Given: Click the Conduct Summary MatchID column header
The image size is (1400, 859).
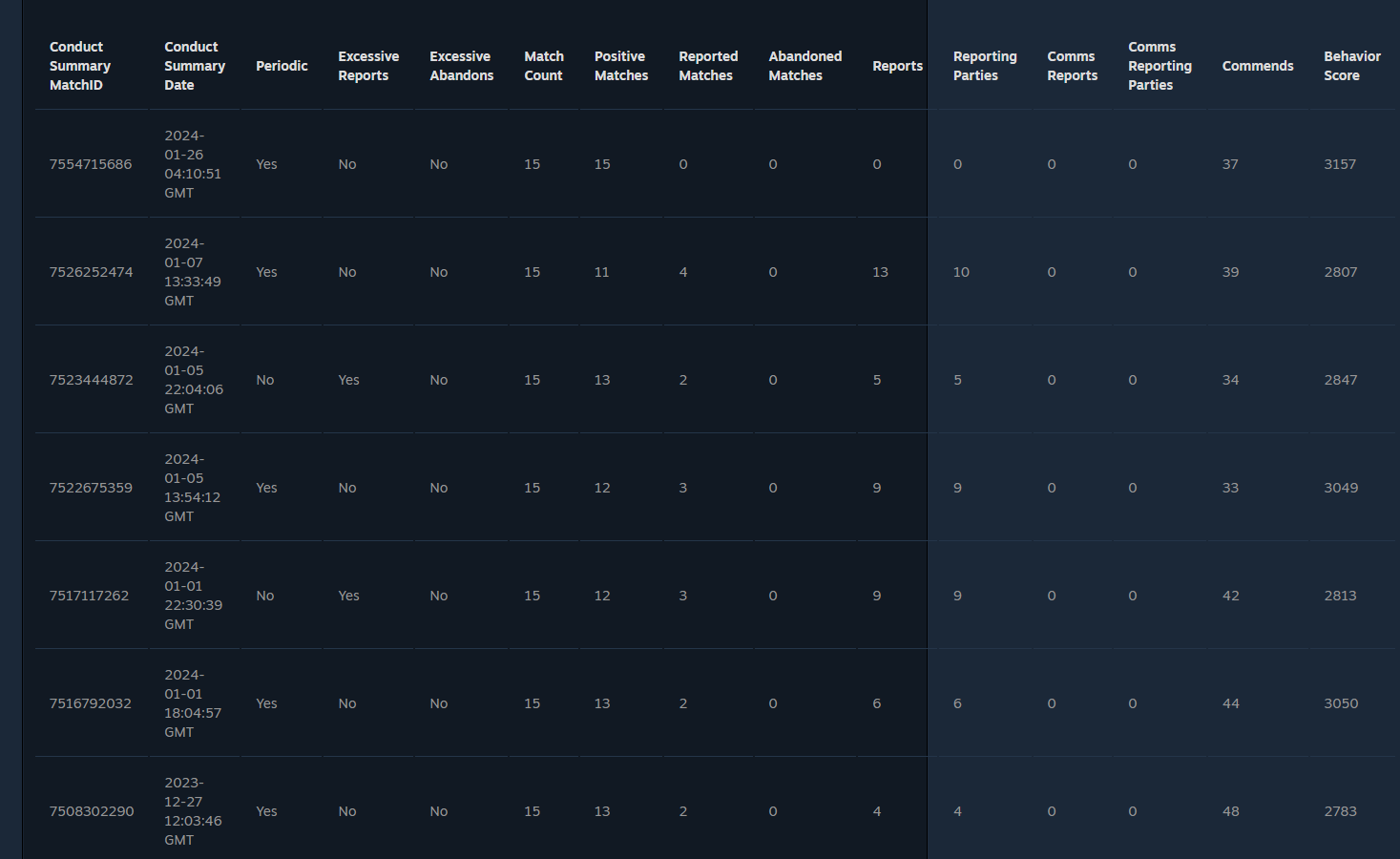Looking at the screenshot, I should (80, 66).
